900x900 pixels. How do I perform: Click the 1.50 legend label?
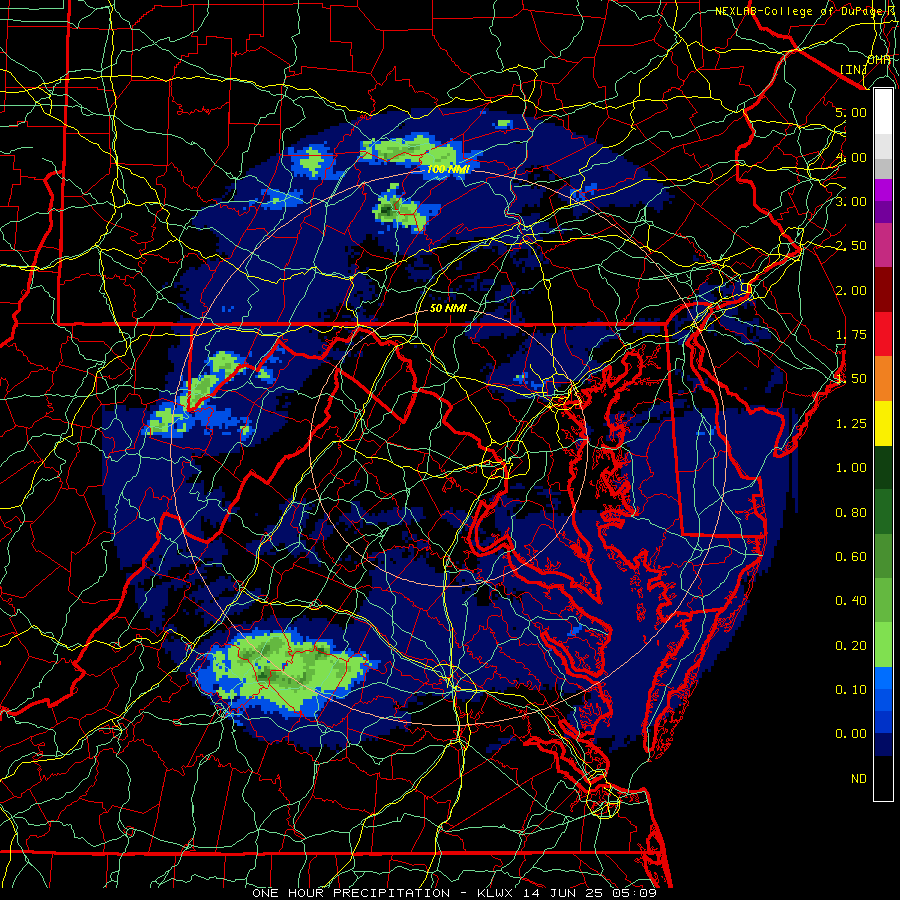pos(851,379)
